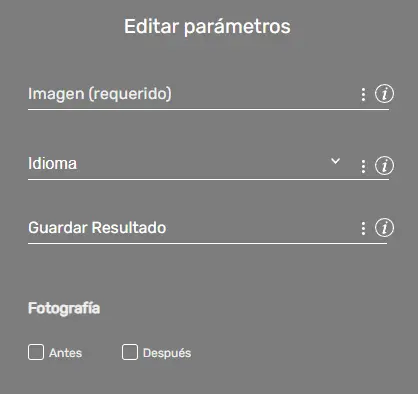Open the three-dot menu for Imagen
This screenshot has width=418, height=394.
[x=363, y=94]
